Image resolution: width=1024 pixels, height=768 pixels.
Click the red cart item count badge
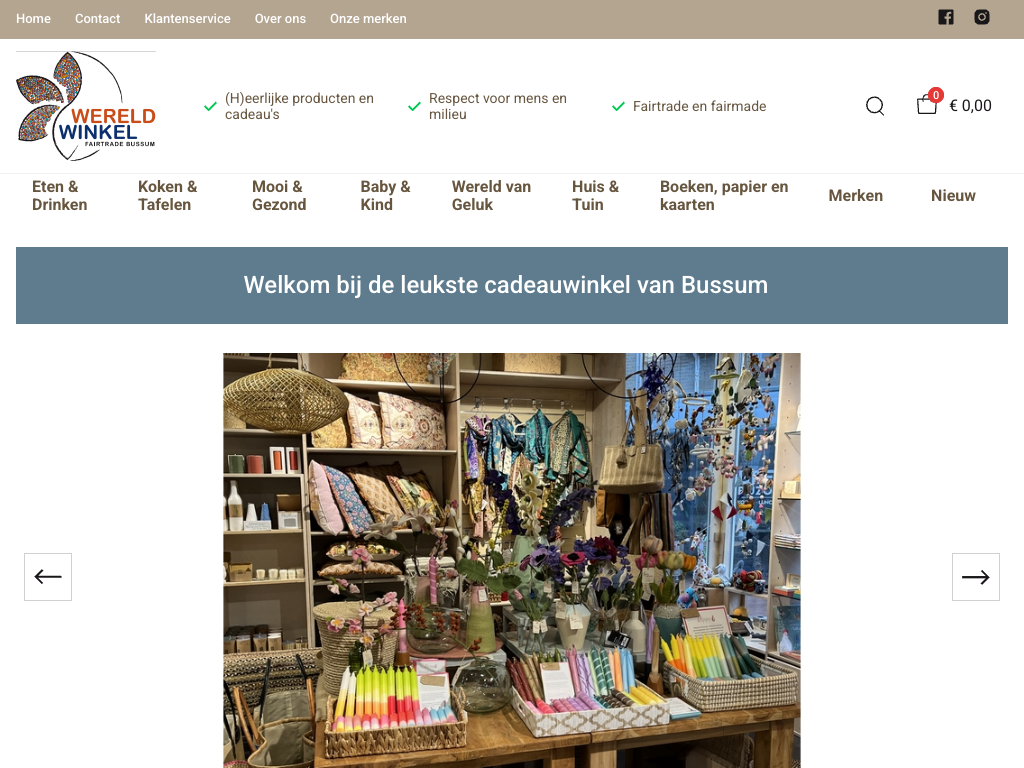click(936, 95)
